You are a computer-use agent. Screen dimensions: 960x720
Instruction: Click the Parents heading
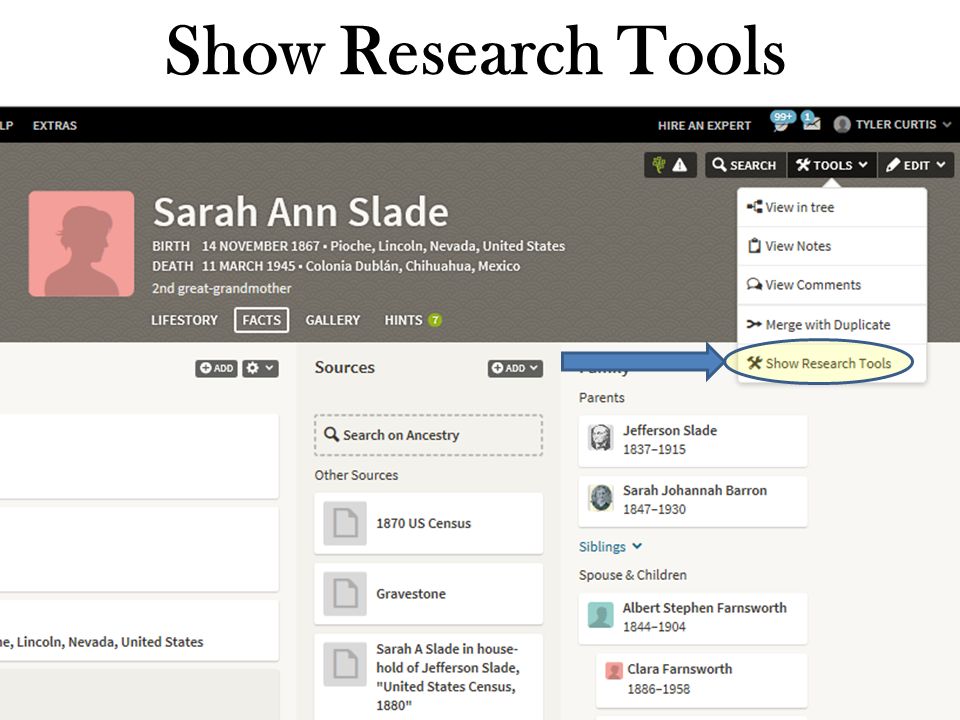pyautogui.click(x=601, y=398)
